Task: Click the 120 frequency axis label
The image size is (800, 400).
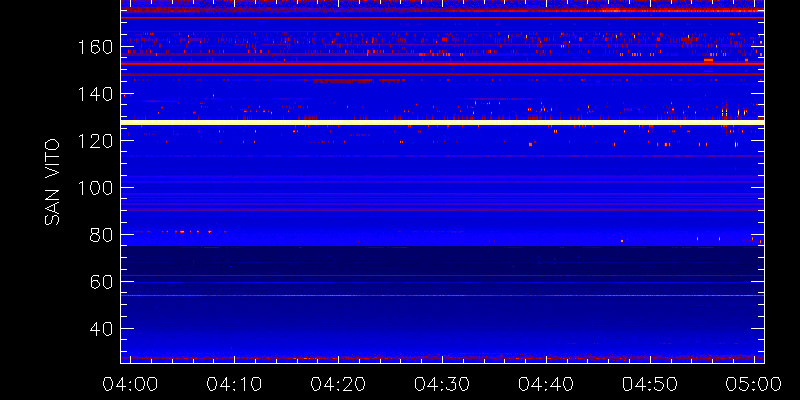Action: (x=95, y=141)
